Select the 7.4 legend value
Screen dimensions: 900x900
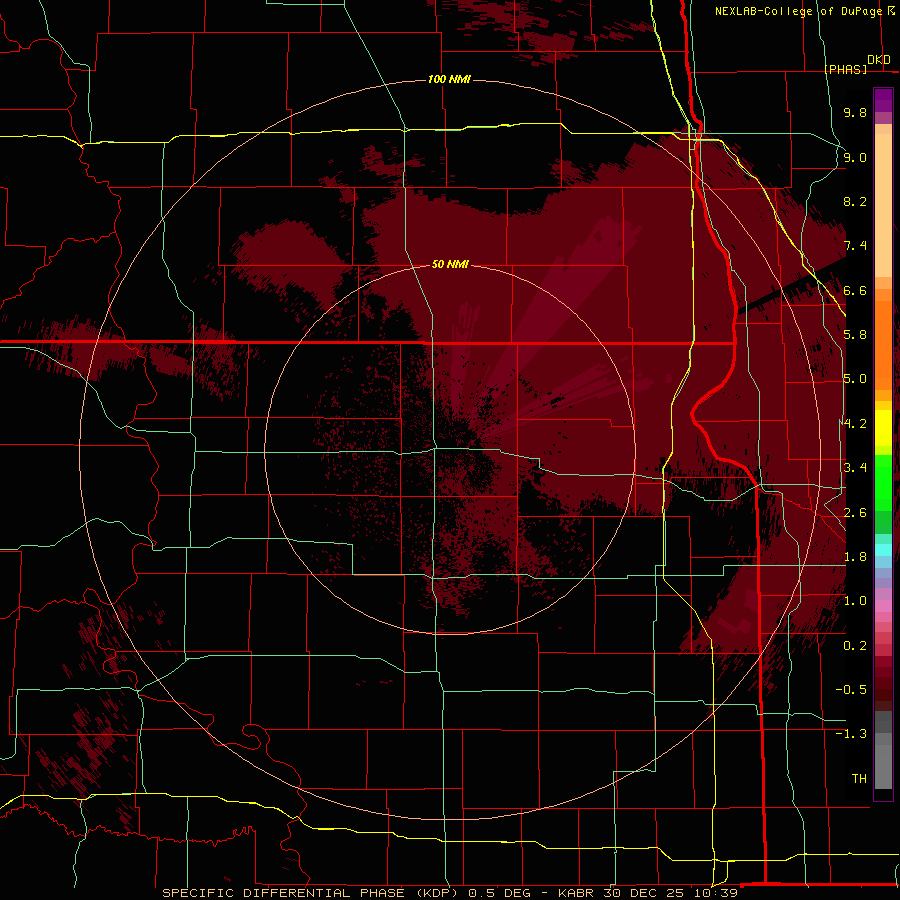pos(855,246)
